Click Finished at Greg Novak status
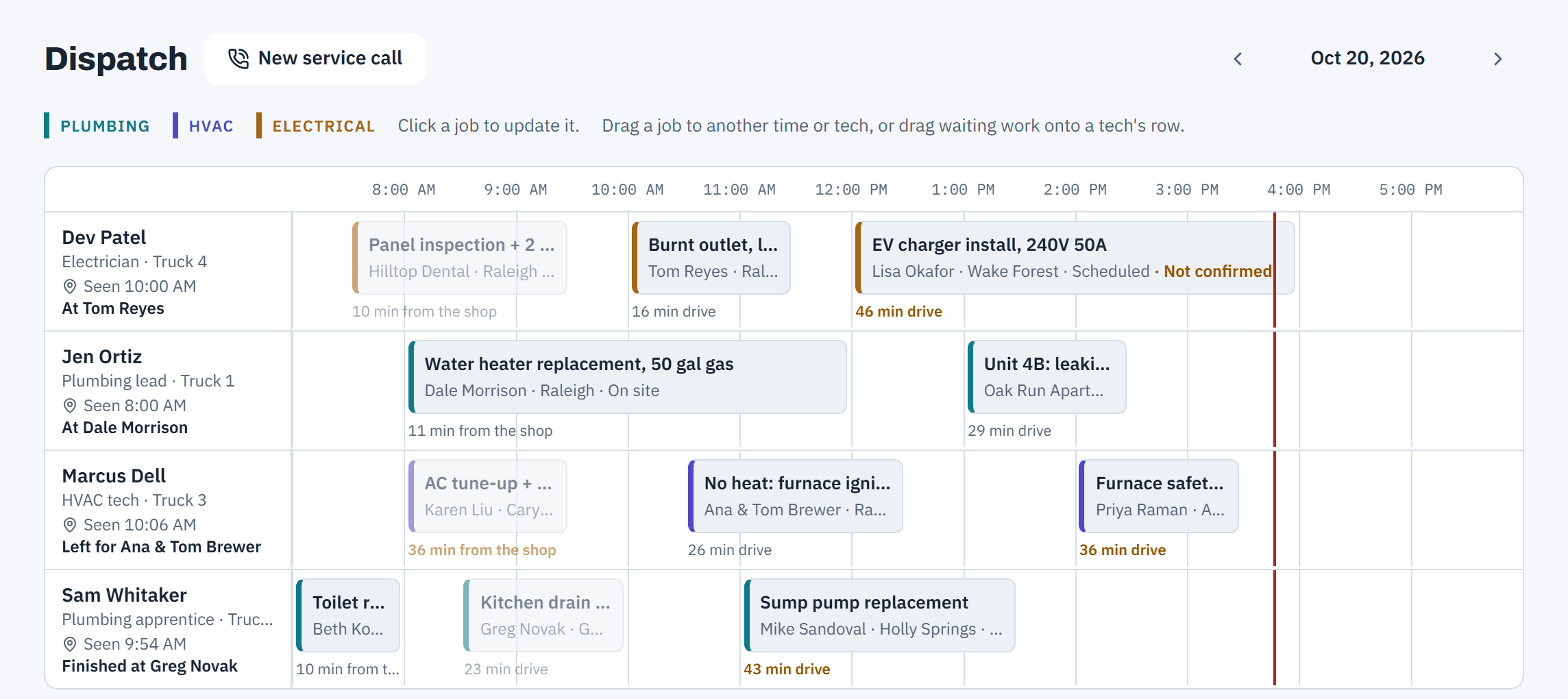Image resolution: width=1568 pixels, height=699 pixels. pos(150,666)
